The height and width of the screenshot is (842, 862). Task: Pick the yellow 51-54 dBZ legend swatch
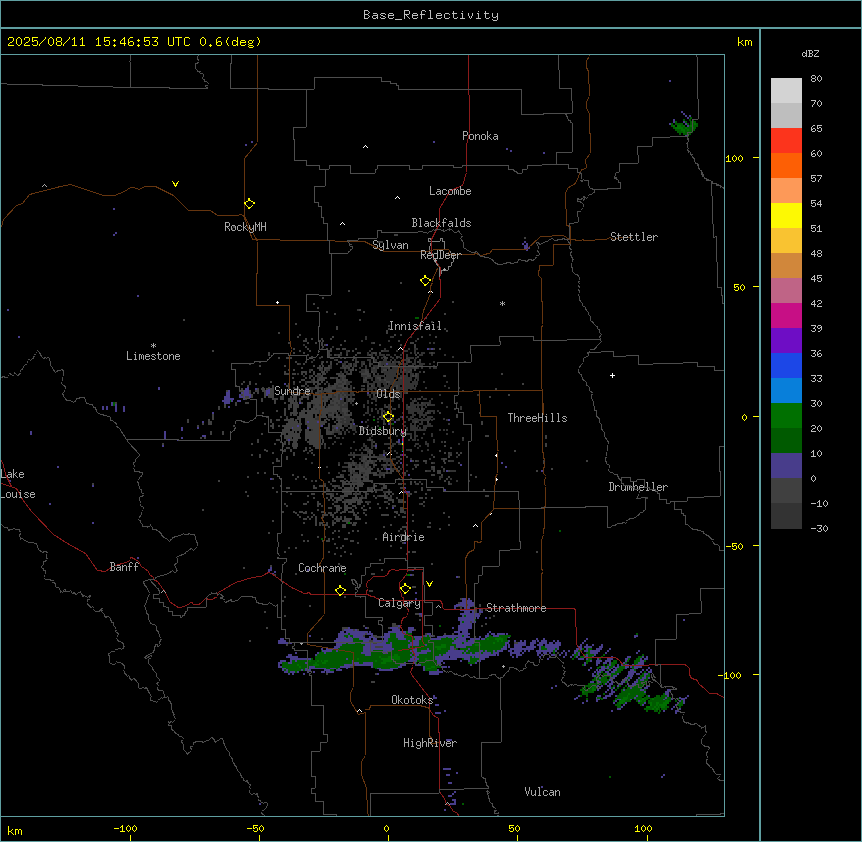[786, 215]
